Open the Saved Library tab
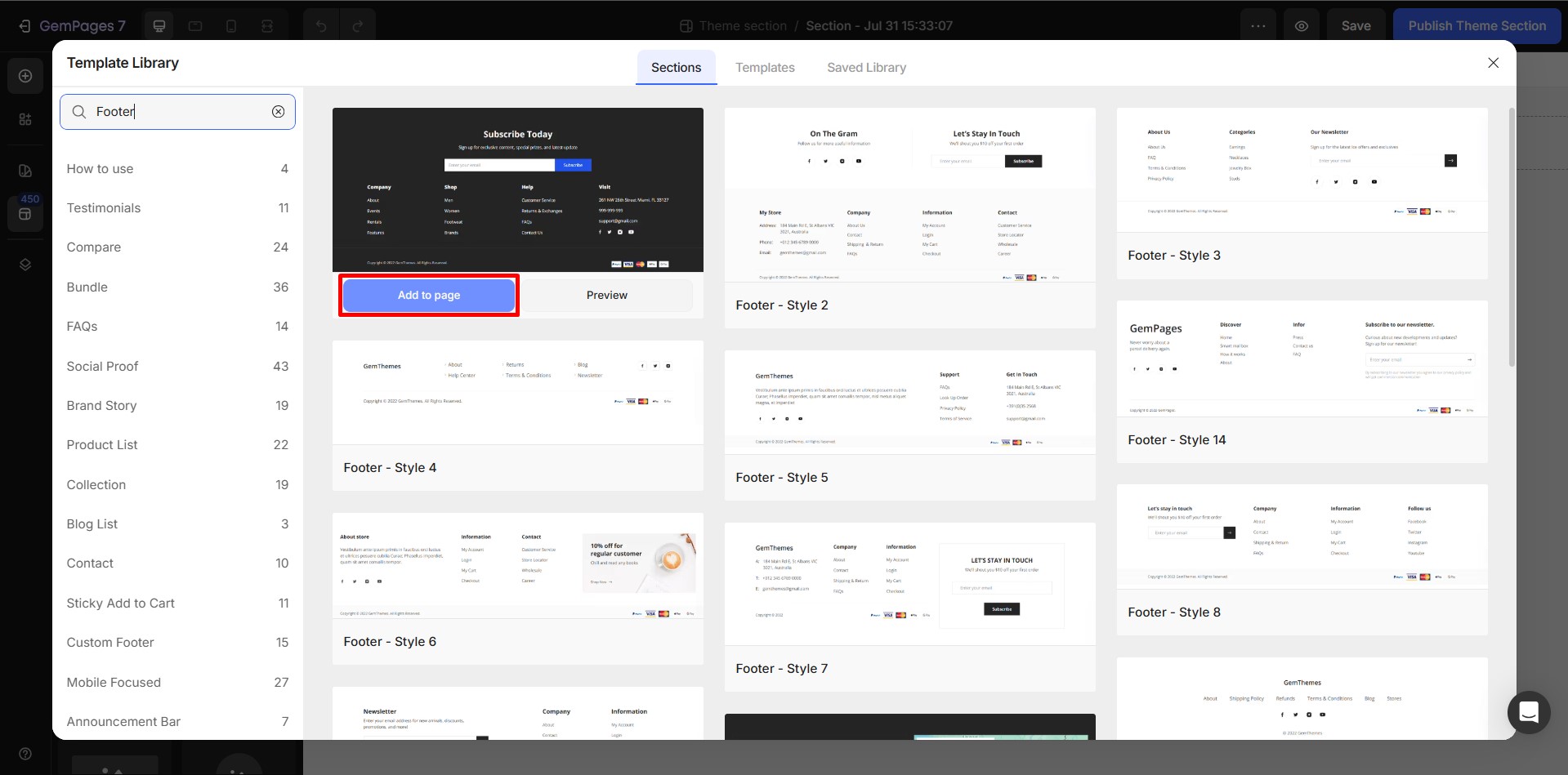 pyautogui.click(x=866, y=67)
